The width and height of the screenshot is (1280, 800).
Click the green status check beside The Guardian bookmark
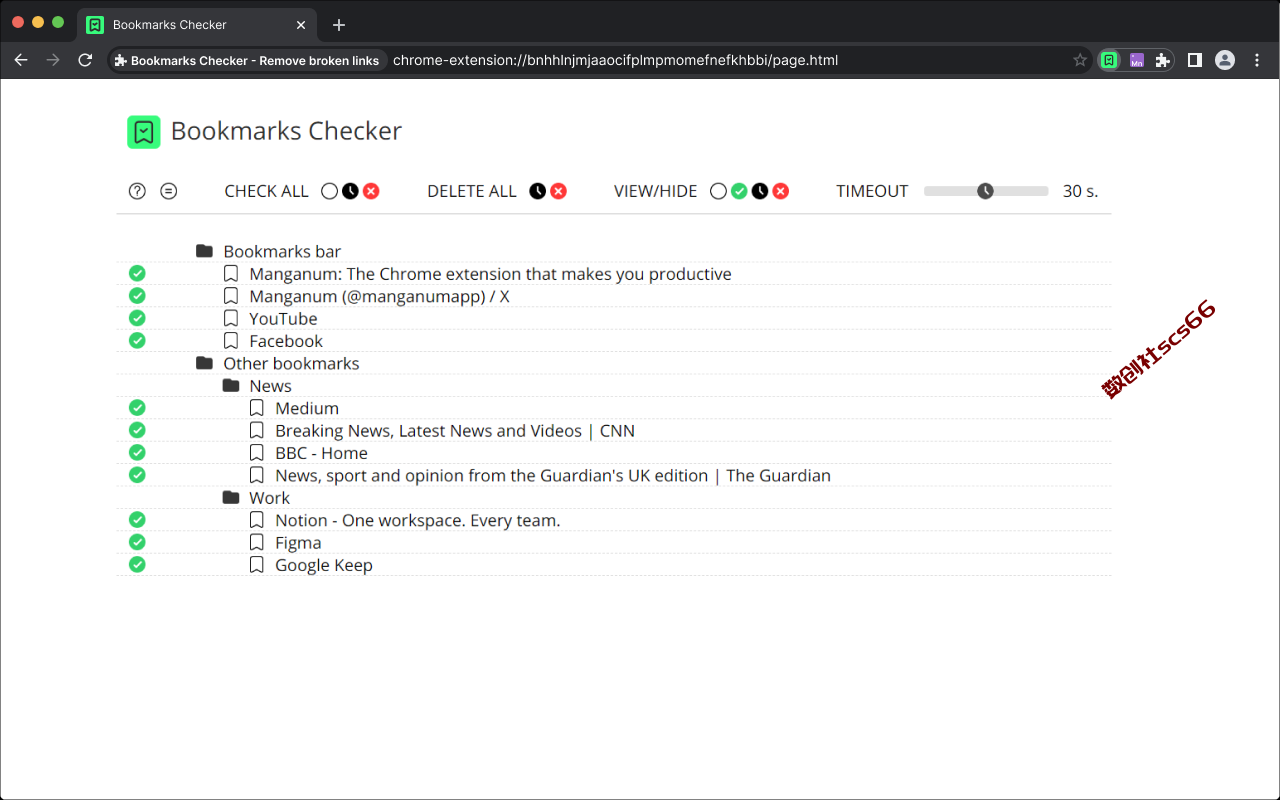[x=137, y=475]
